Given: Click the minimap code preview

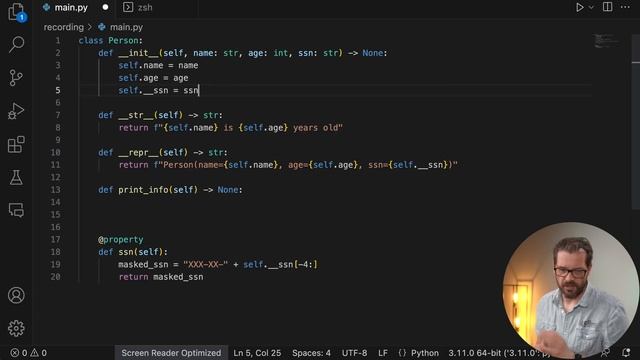Looking at the screenshot, I should (x=606, y=41).
